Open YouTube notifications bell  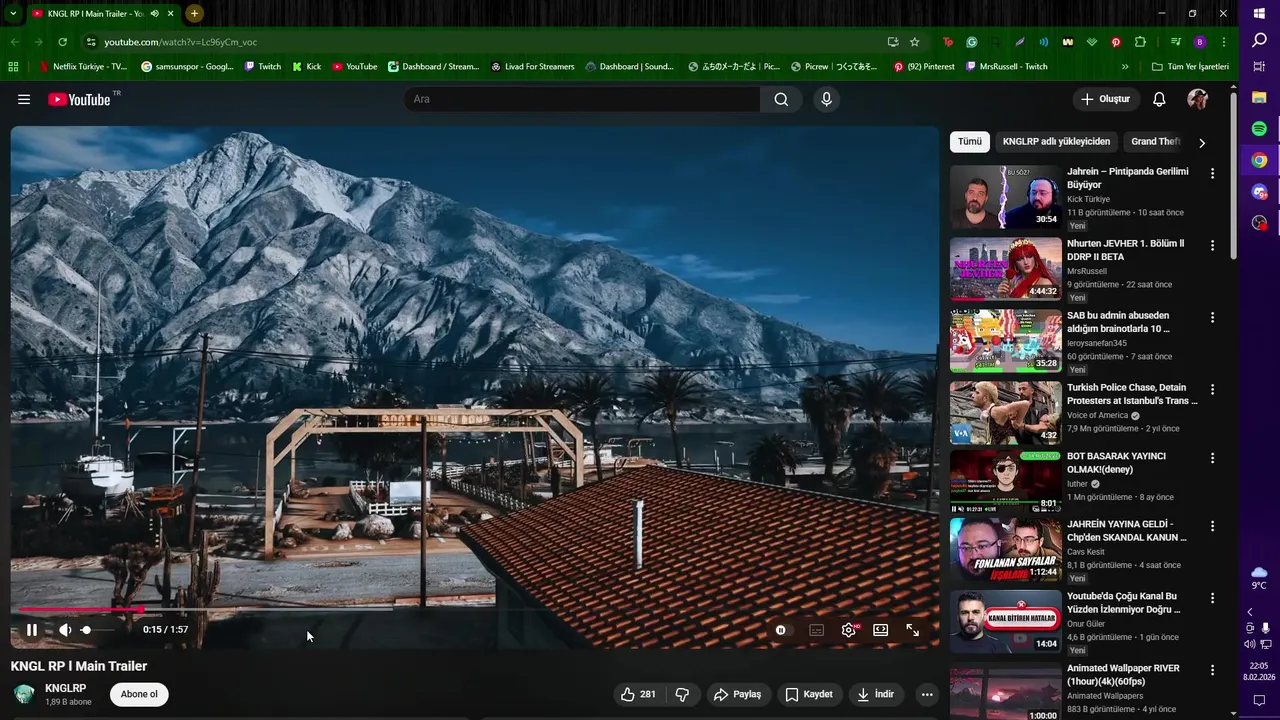1159,99
